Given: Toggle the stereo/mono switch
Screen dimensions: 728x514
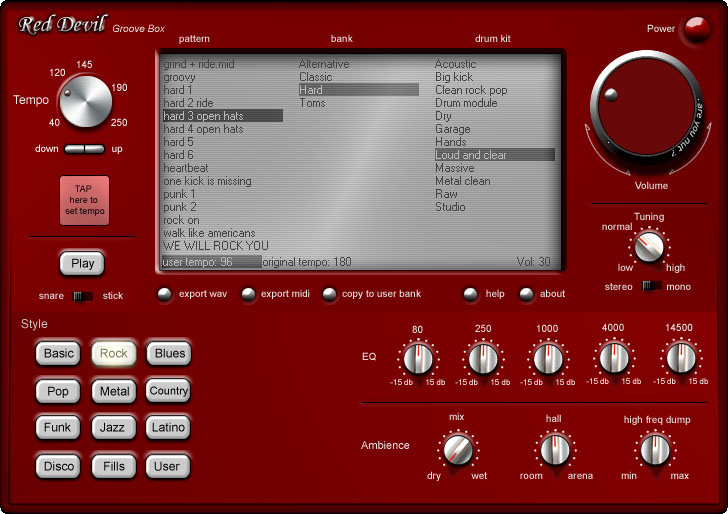Looking at the screenshot, I should 651,286.
